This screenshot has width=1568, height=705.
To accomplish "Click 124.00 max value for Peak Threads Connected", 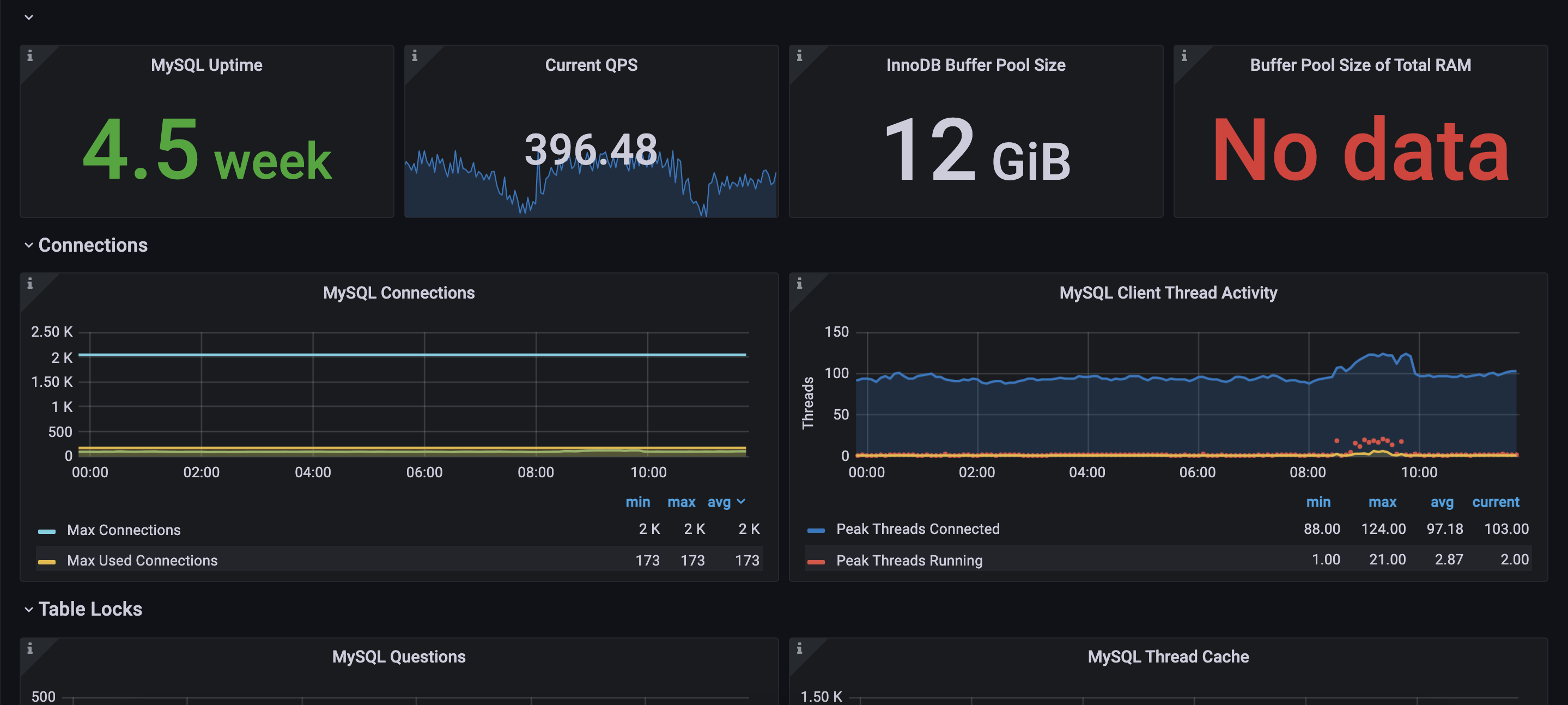I will point(1383,529).
